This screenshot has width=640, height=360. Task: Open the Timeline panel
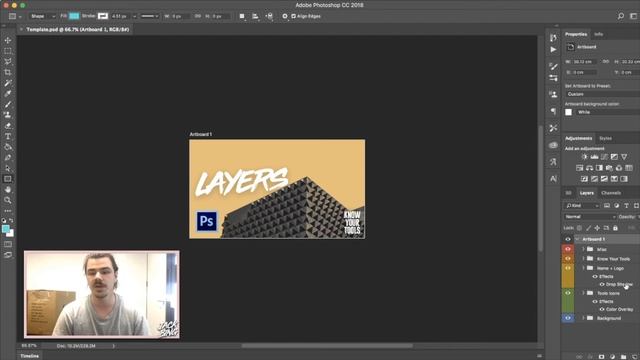(x=30, y=356)
